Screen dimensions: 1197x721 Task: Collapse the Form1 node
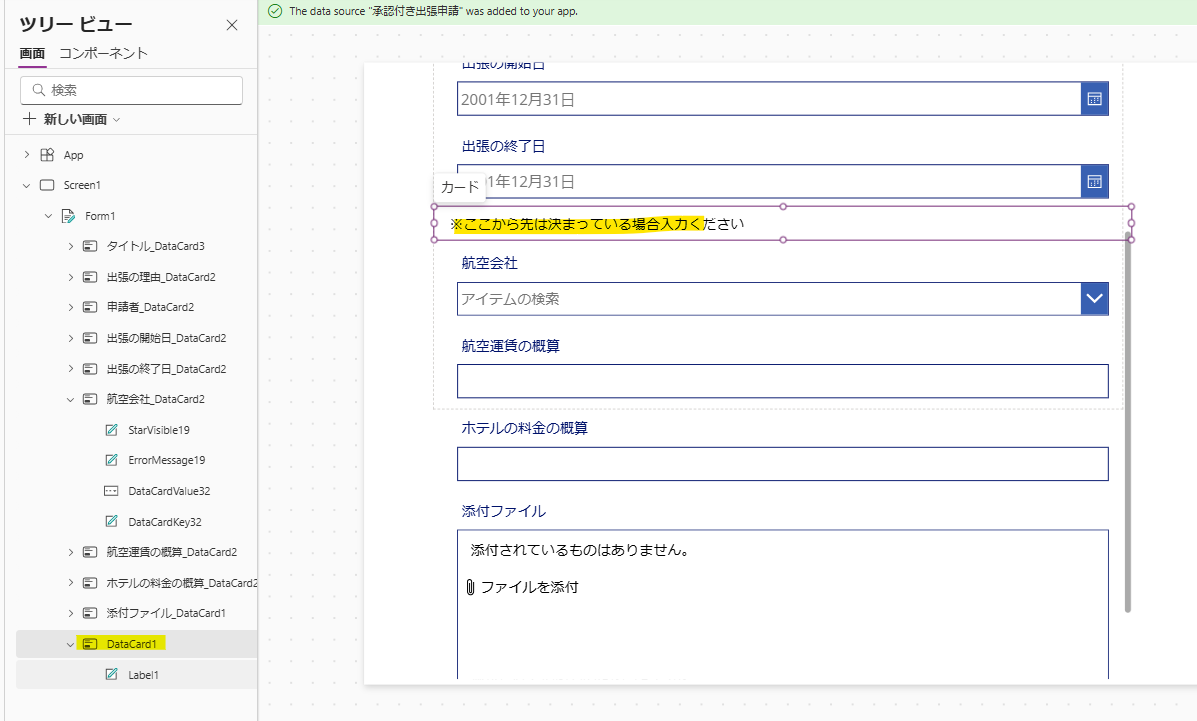point(48,216)
